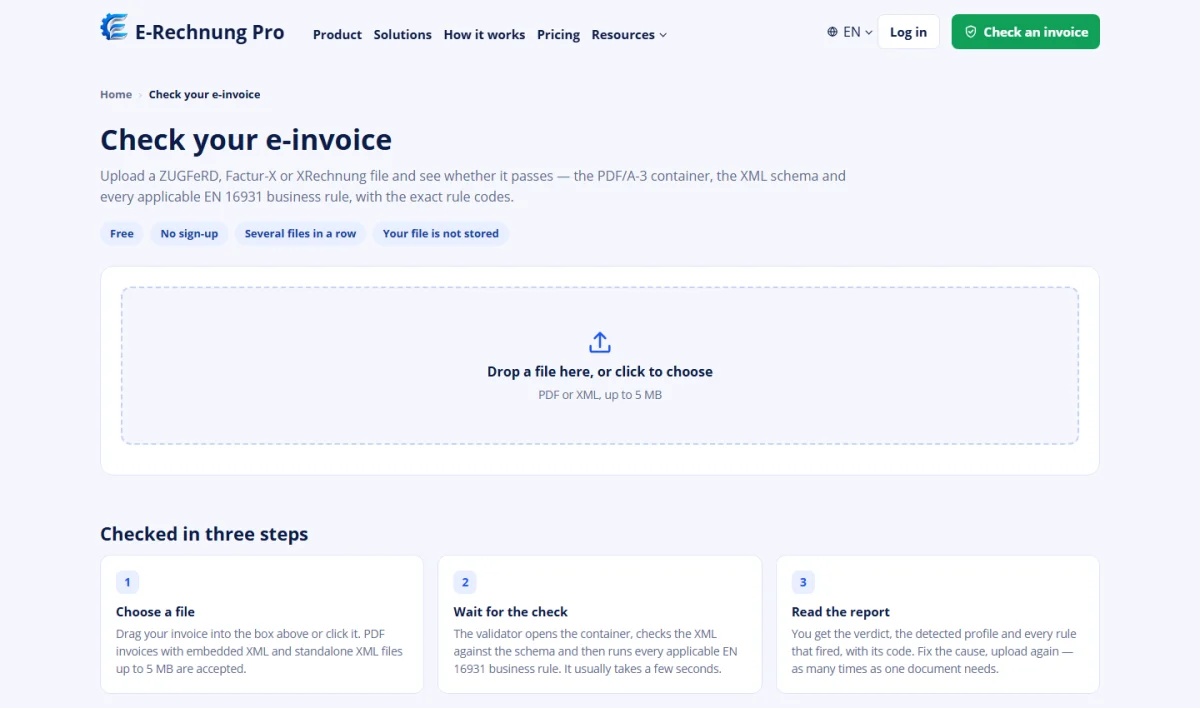This screenshot has height=708, width=1200.
Task: Click the Log in button
Action: 908,32
